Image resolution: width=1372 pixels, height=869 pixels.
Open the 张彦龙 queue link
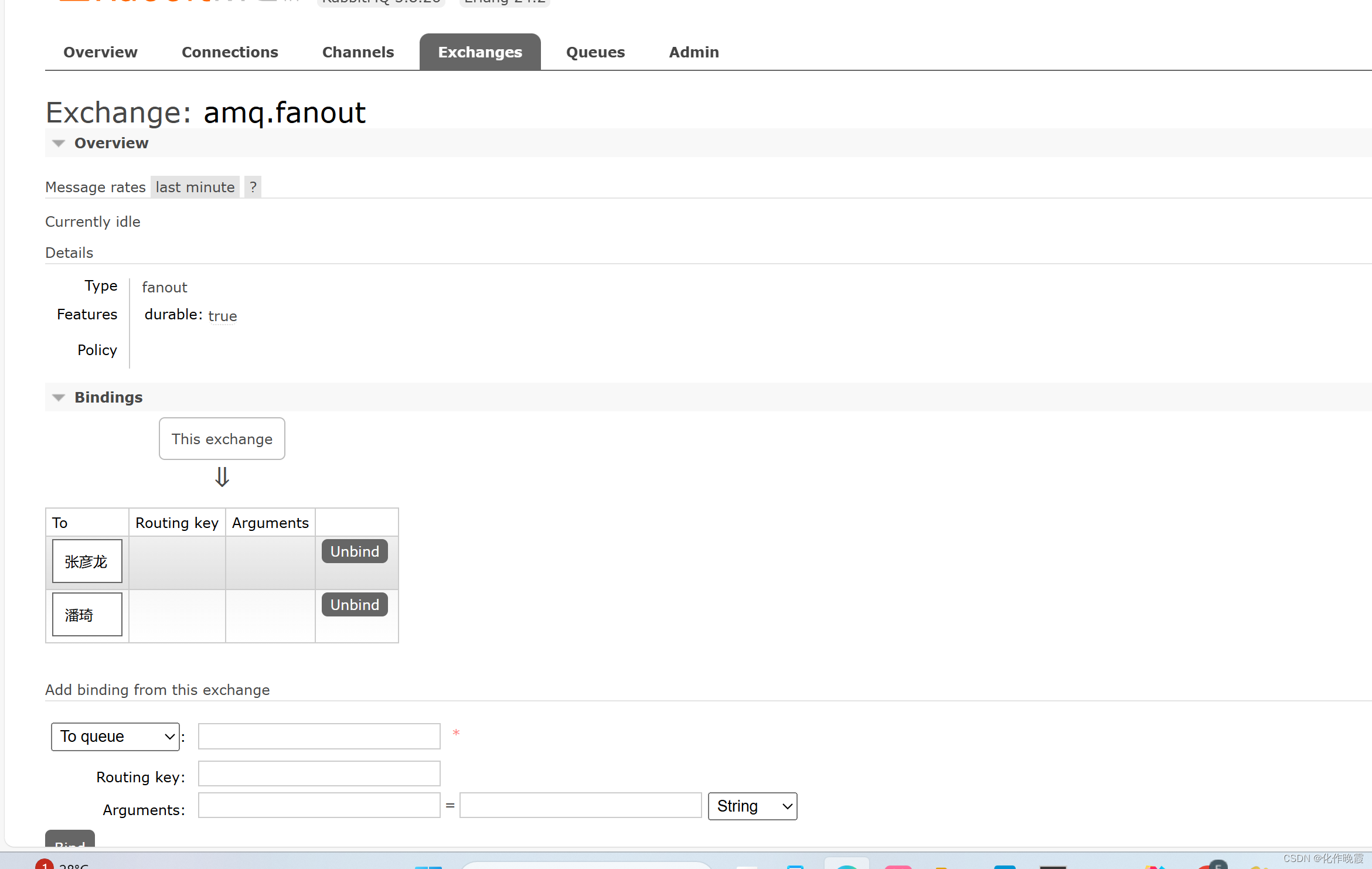pos(86,561)
